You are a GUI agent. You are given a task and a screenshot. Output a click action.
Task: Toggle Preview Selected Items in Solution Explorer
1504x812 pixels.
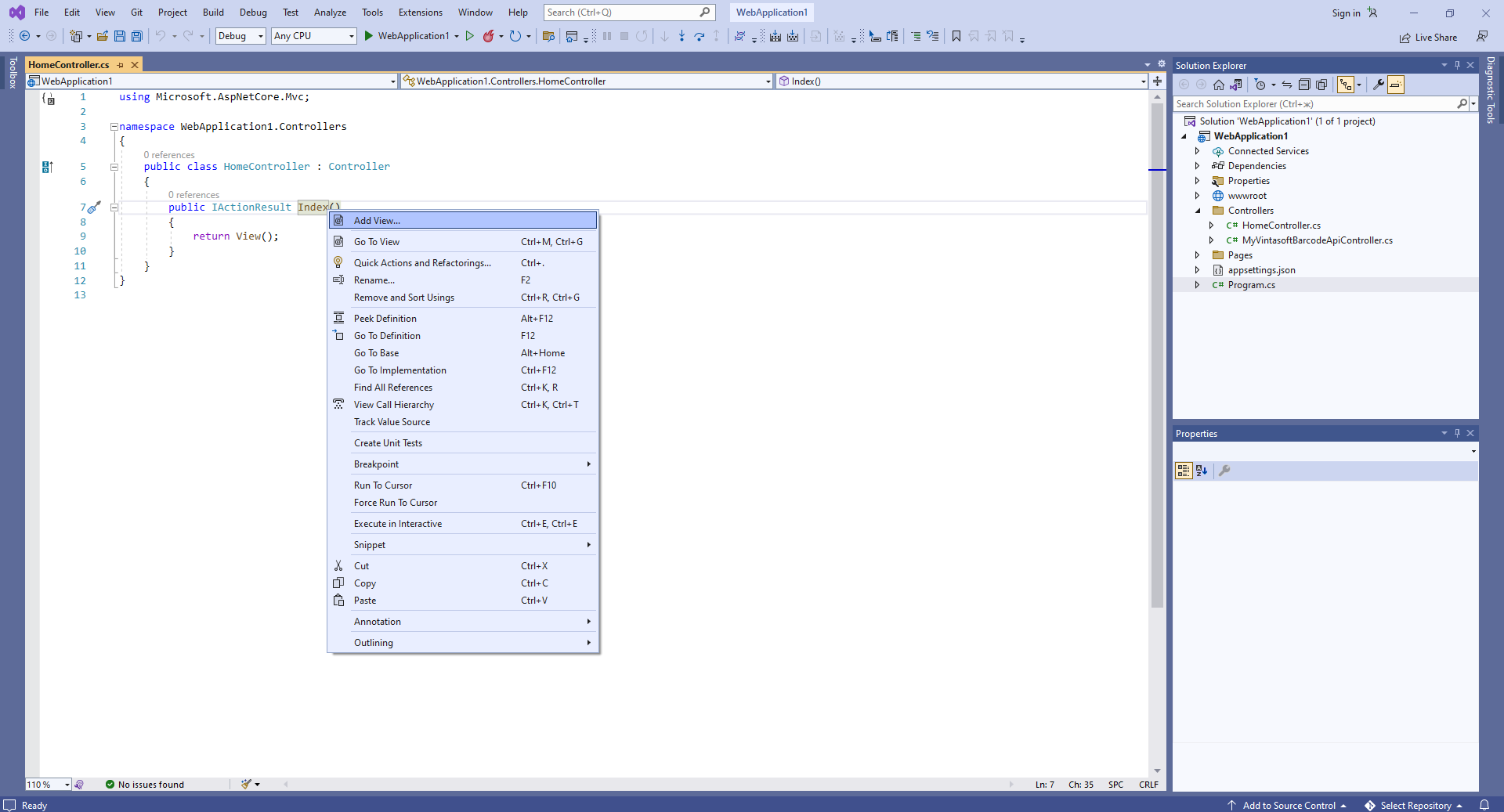1396,85
